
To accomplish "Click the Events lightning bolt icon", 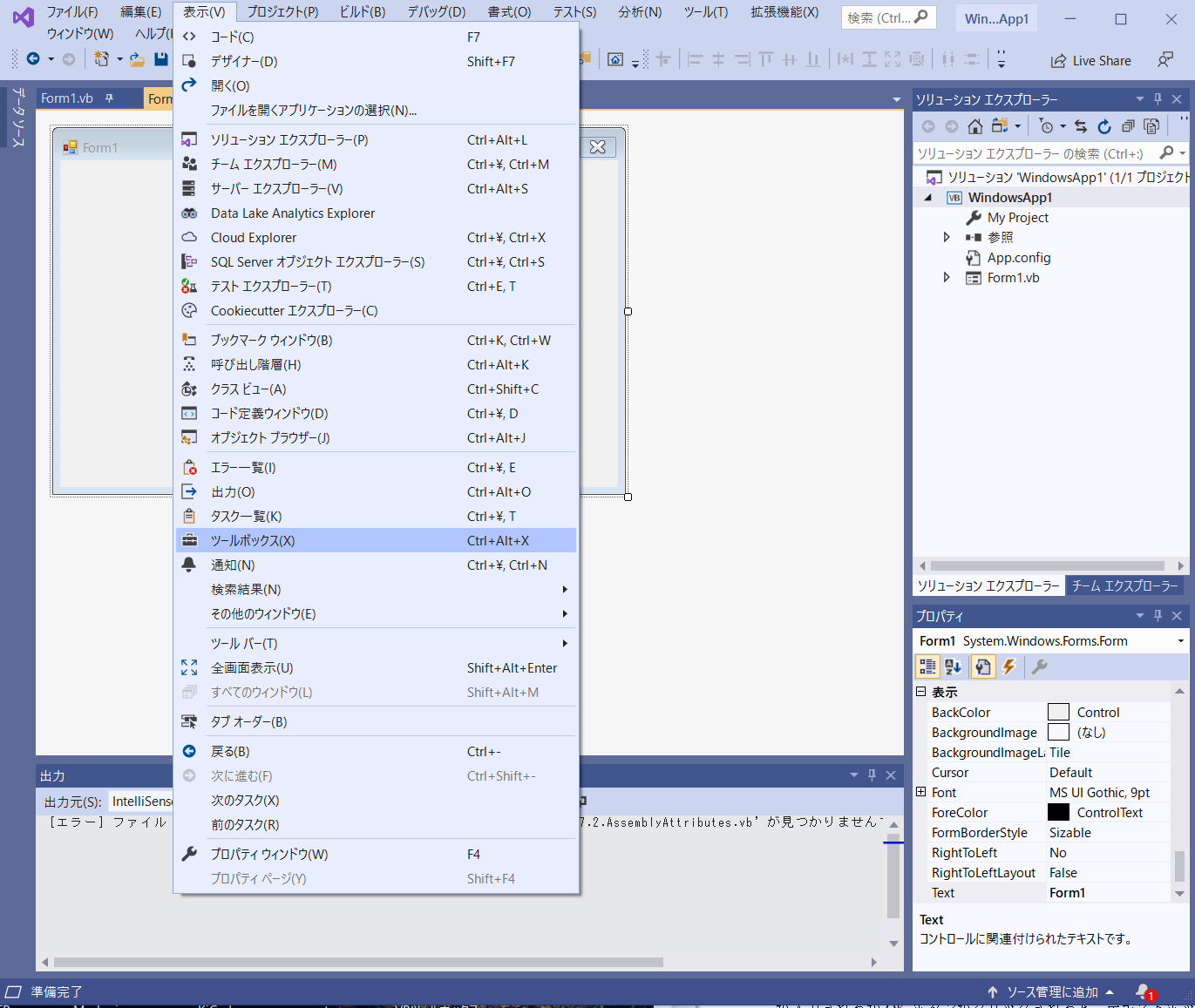I will (x=1009, y=666).
